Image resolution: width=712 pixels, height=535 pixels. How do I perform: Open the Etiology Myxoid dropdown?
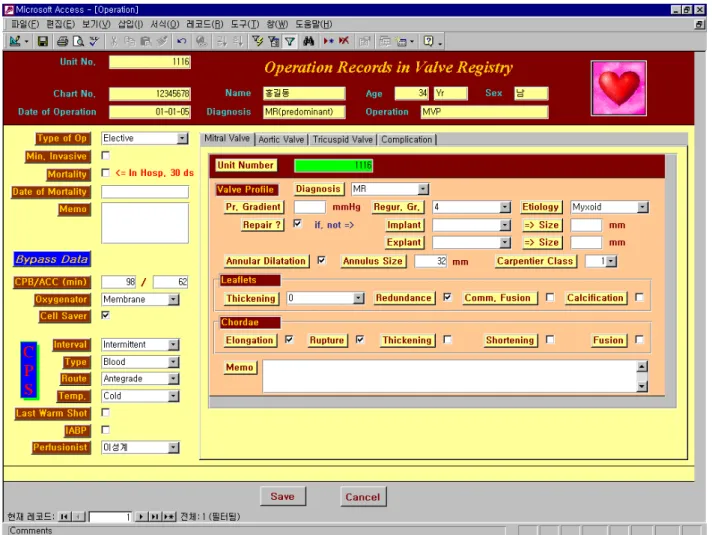point(643,207)
